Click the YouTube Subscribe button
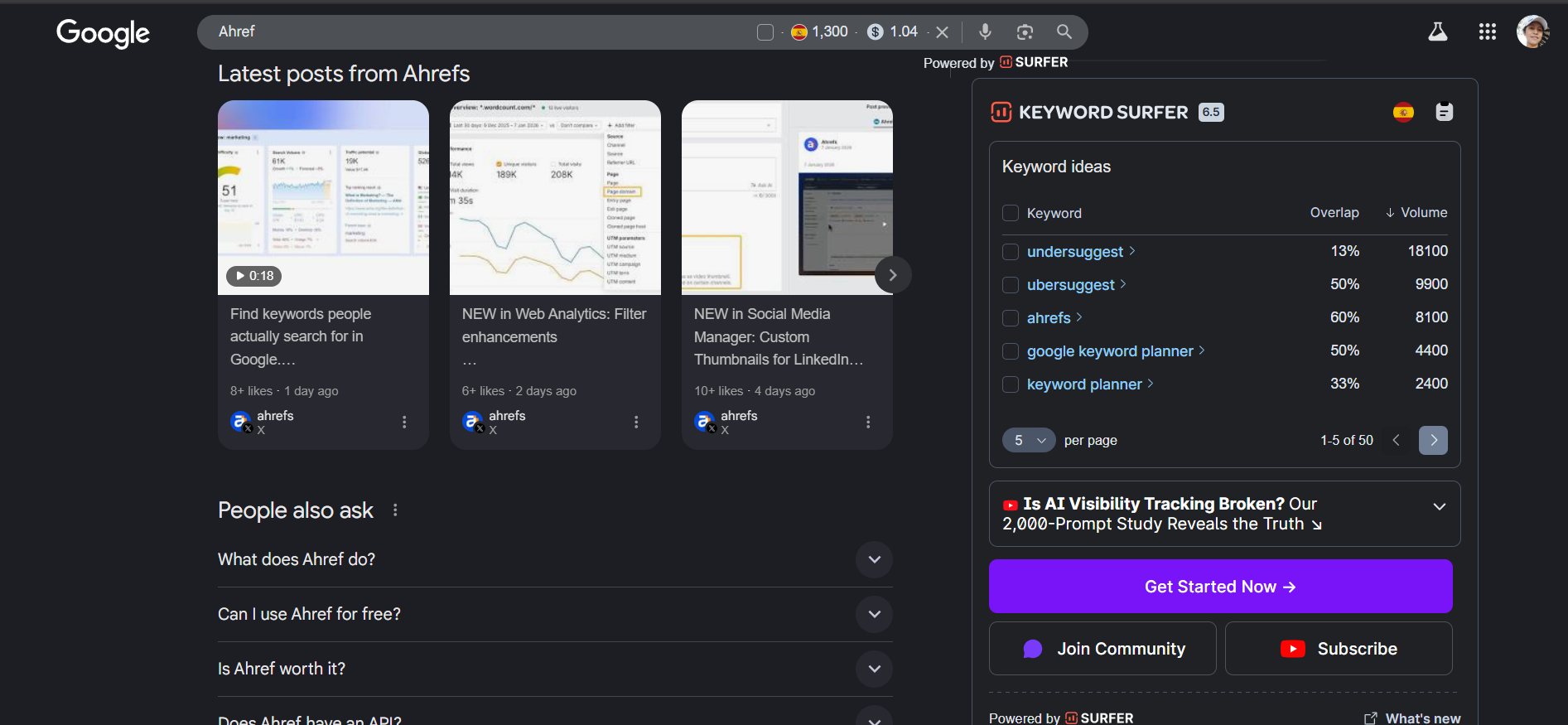 (1339, 649)
